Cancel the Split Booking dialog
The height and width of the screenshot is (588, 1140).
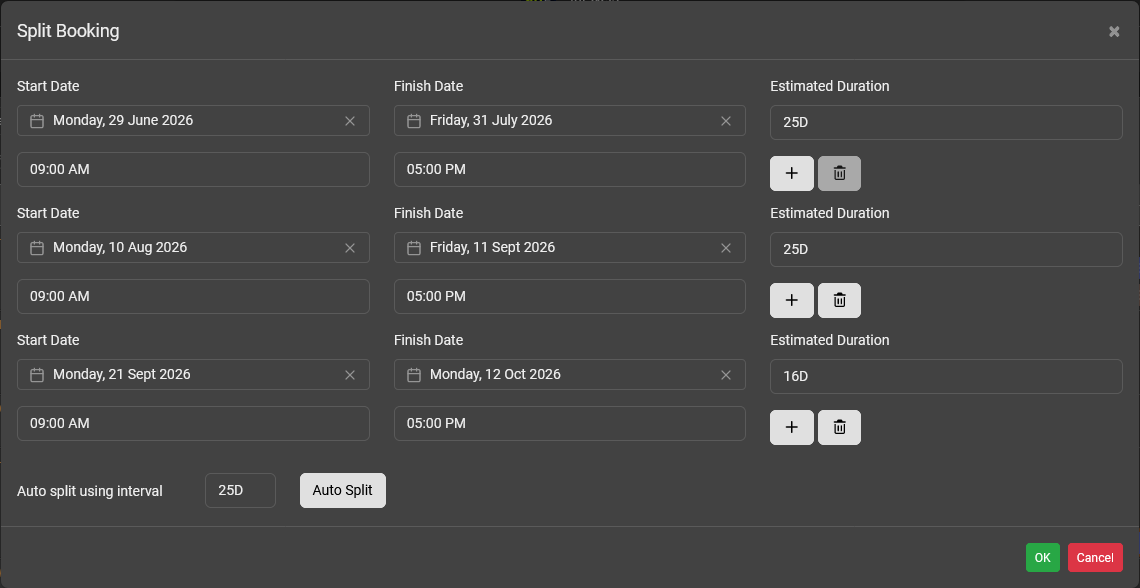pyautogui.click(x=1095, y=558)
